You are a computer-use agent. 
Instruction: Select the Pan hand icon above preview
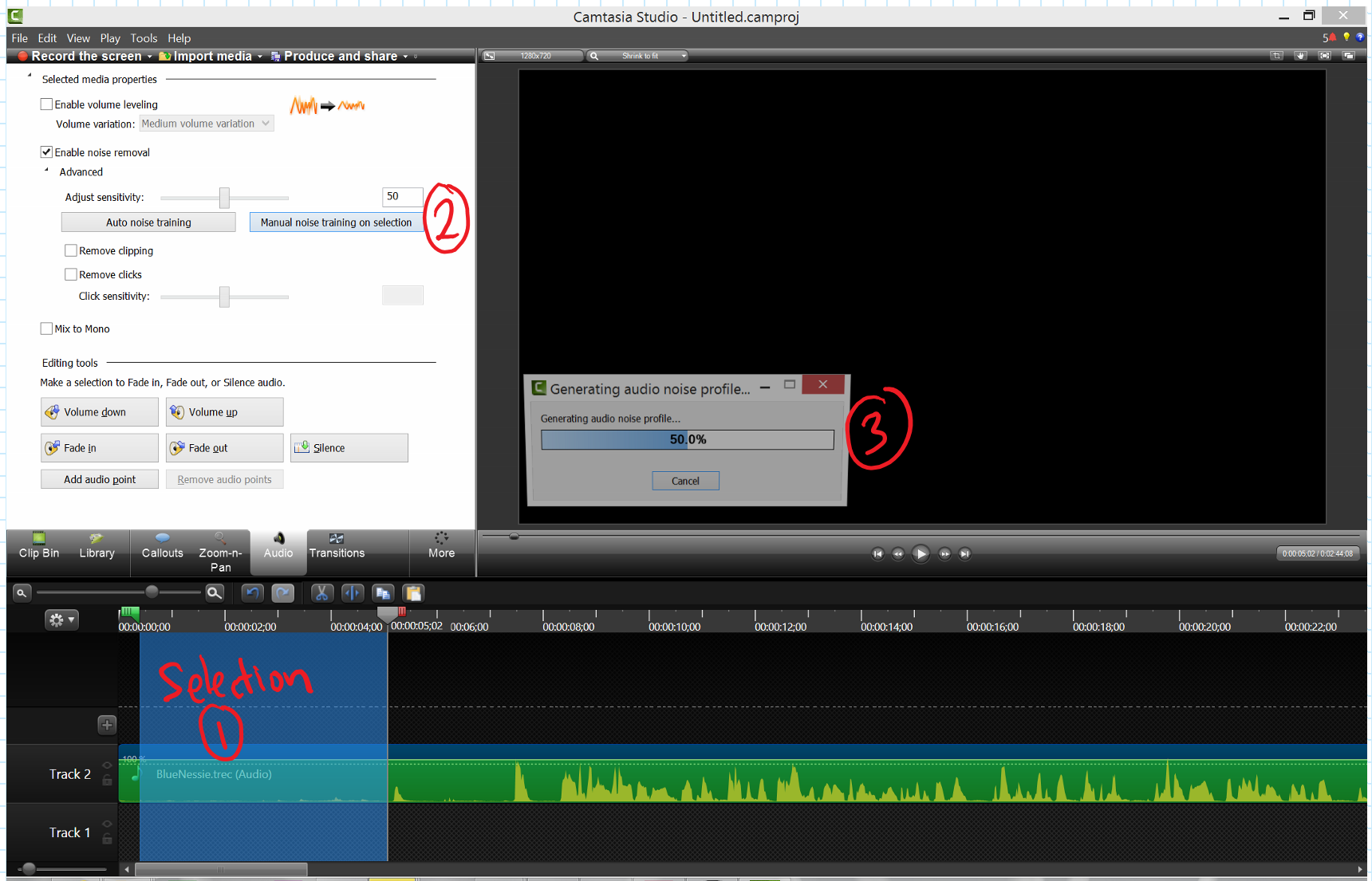click(1300, 56)
